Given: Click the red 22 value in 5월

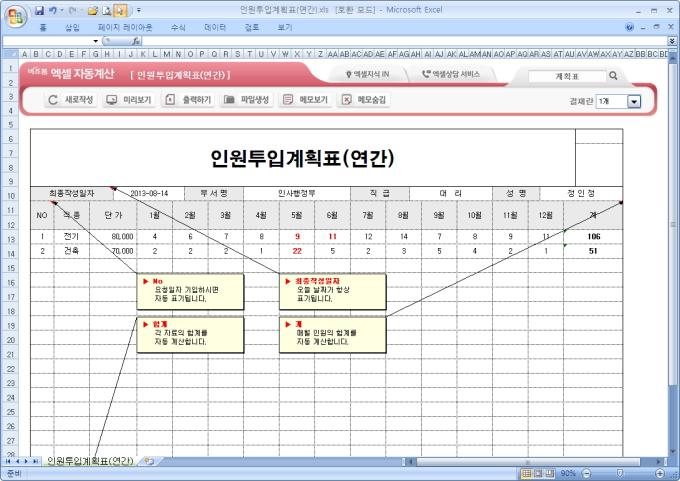Looking at the screenshot, I should [x=297, y=251].
